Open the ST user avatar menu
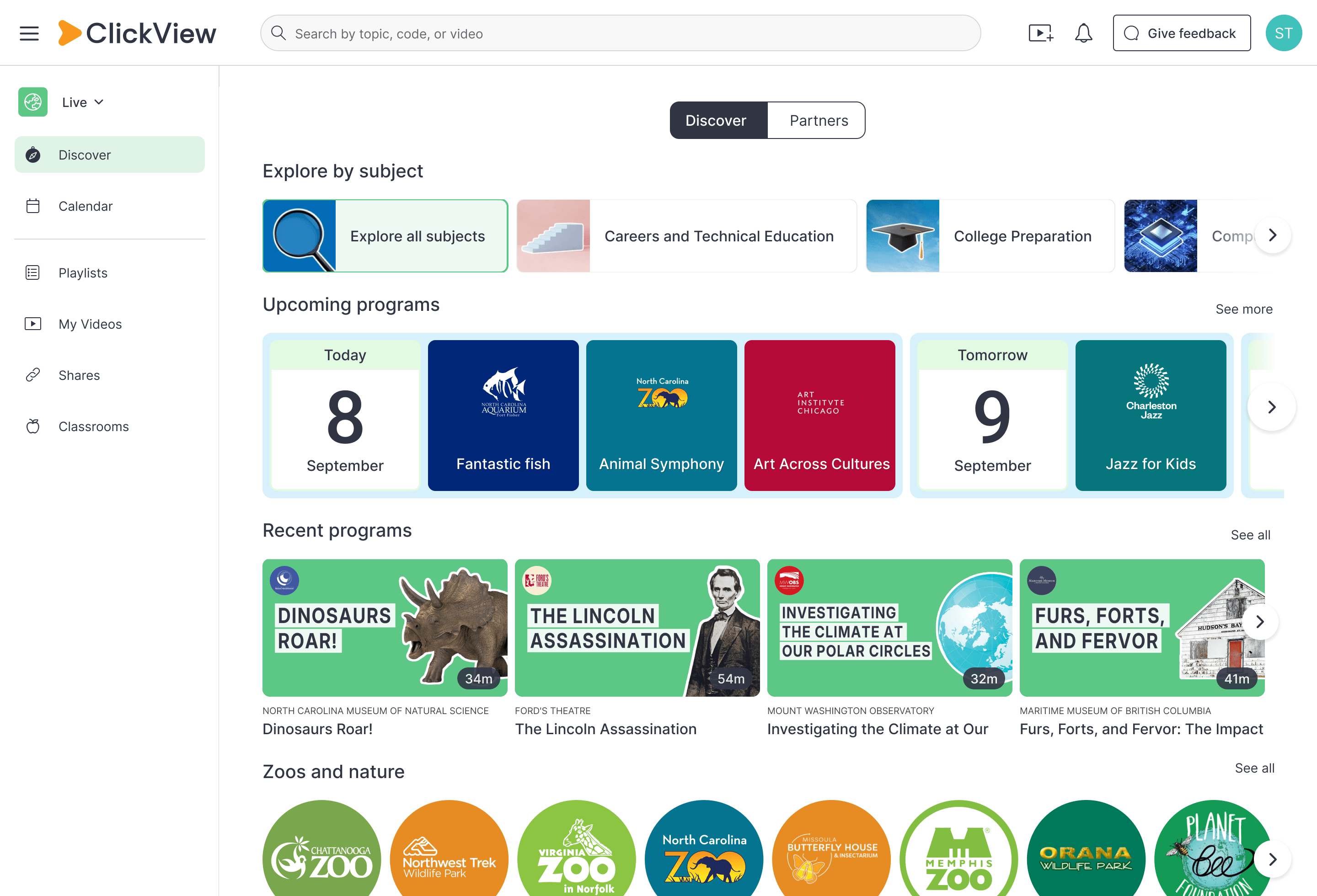Viewport: 1317px width, 896px height. pos(1284,33)
